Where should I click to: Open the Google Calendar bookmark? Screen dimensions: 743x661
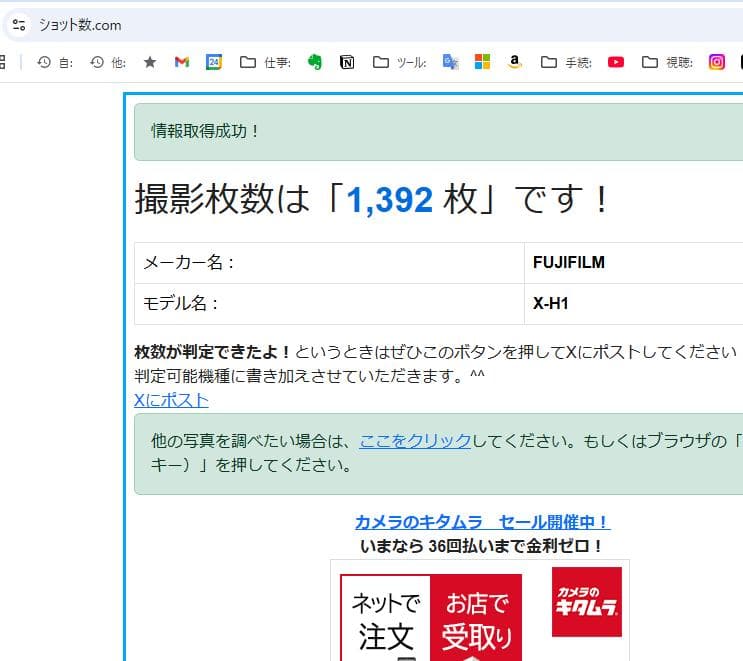(214, 62)
